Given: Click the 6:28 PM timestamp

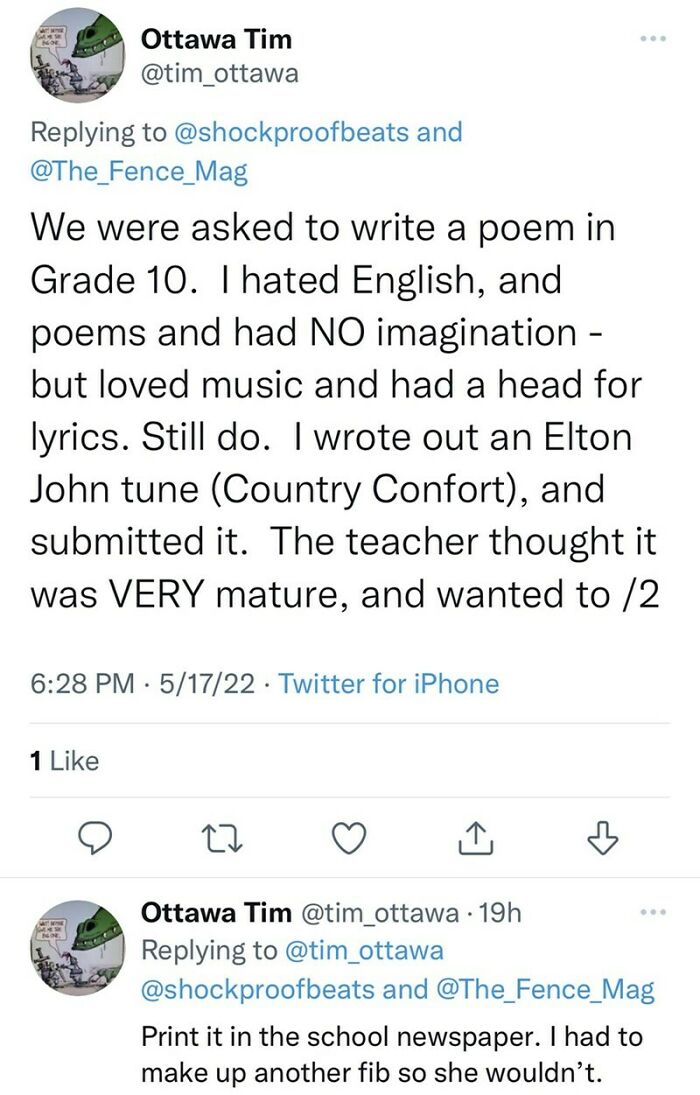Looking at the screenshot, I should 82,684.
